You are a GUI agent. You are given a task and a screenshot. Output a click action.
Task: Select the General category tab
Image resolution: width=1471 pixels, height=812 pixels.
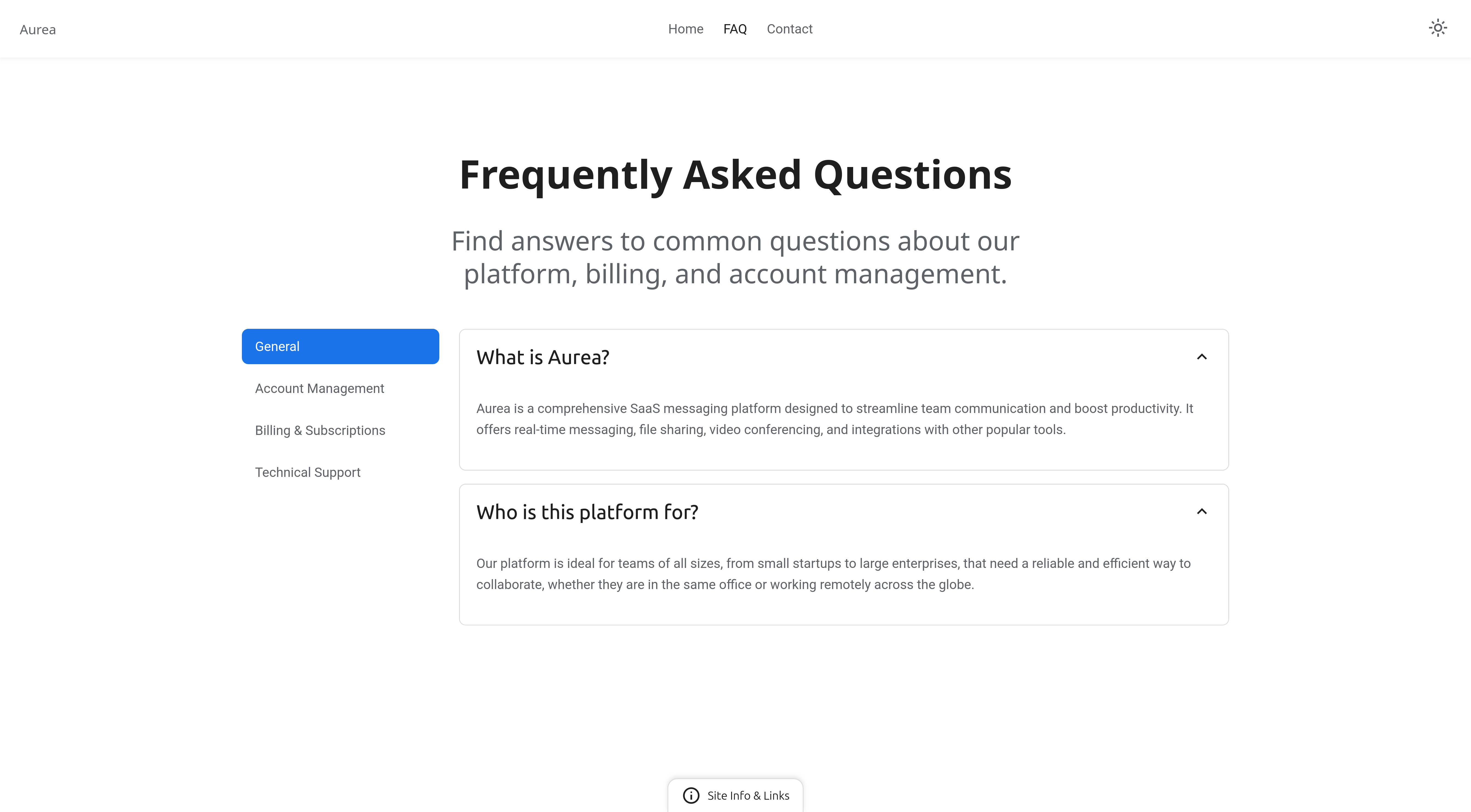(x=340, y=347)
